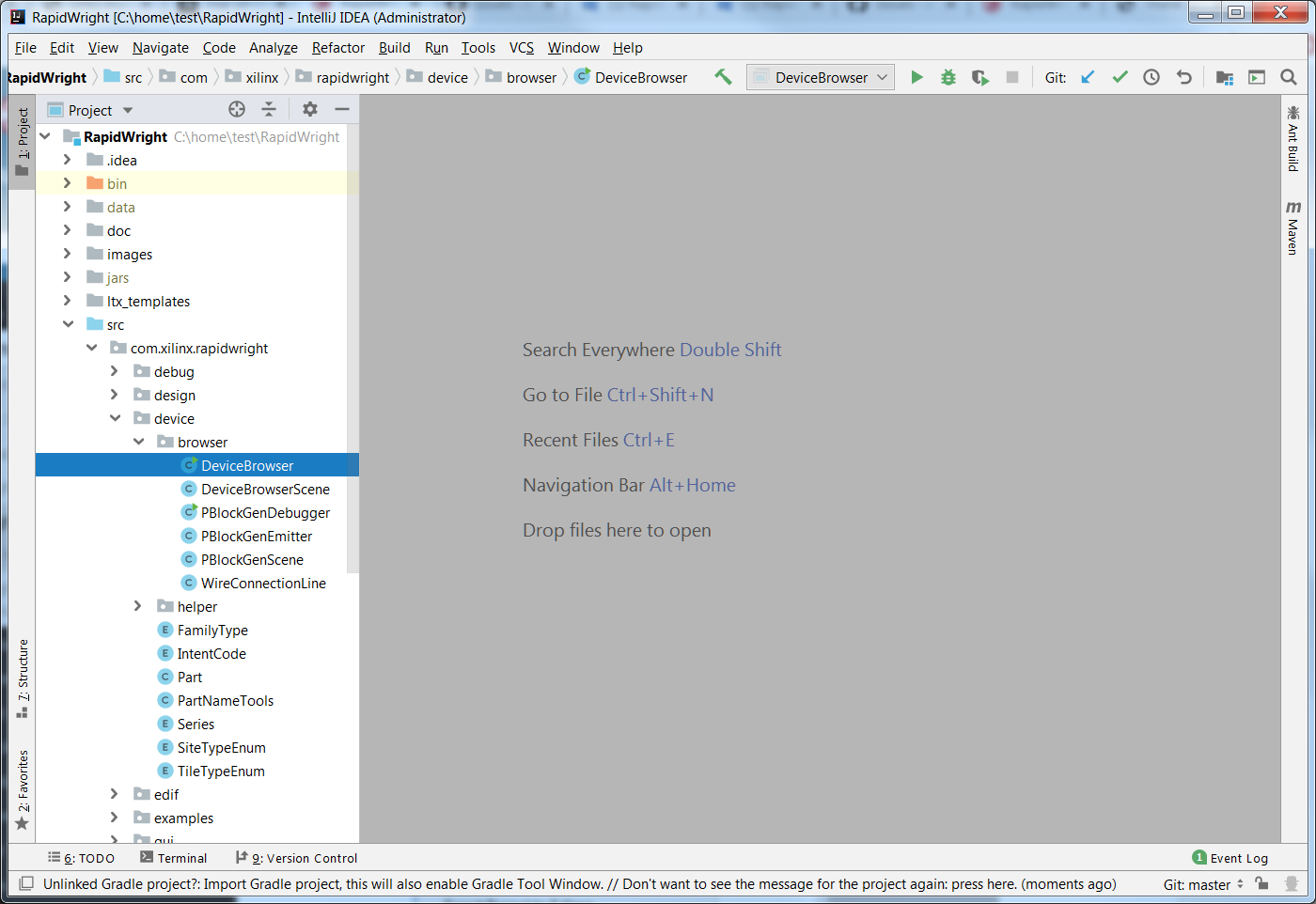Run DeviceBrowser with the green play icon
The height and width of the screenshot is (904, 1316).
(x=916, y=77)
